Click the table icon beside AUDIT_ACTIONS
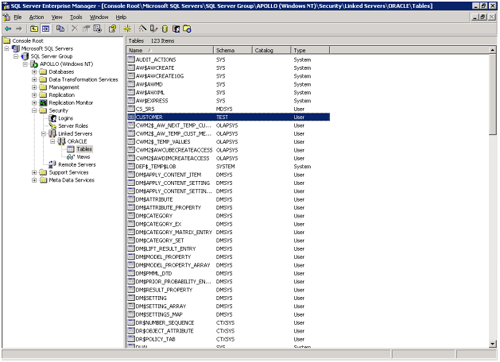 (x=131, y=60)
